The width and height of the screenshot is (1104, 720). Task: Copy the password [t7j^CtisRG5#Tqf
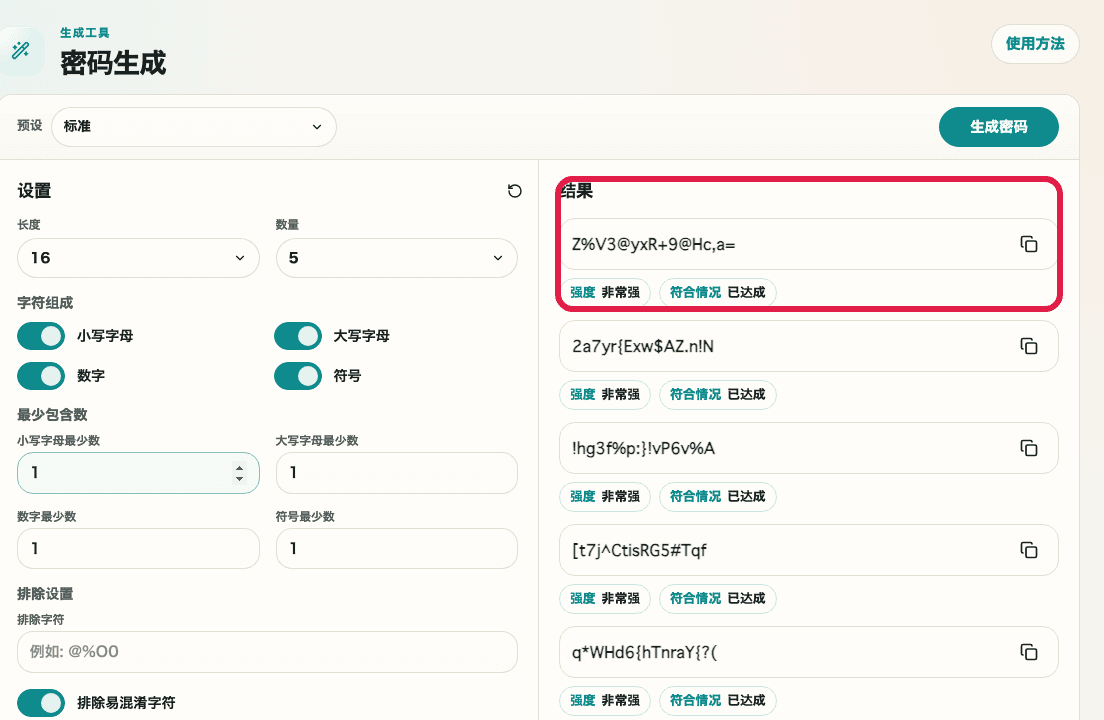pos(1028,550)
